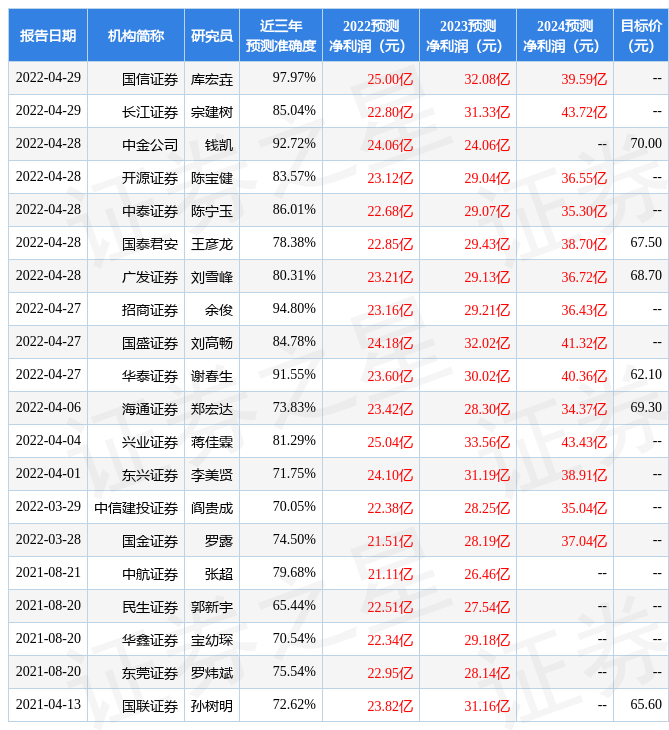Image resolution: width=669 pixels, height=730 pixels.
Task: Click researcher name 王彦龙
Action: click(212, 244)
